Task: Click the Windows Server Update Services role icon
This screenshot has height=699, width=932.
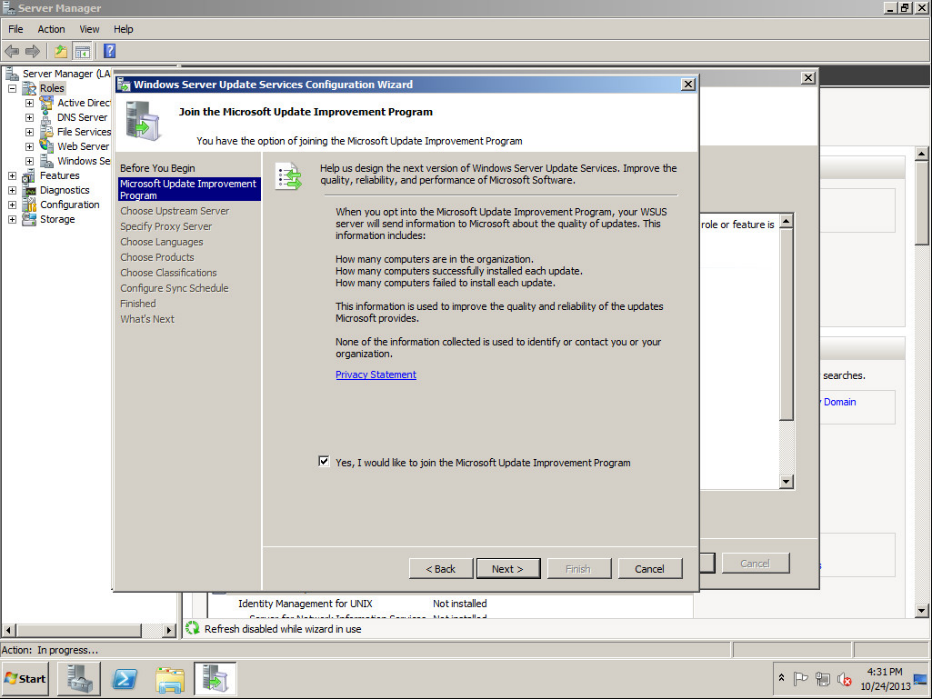Action: pyautogui.click(x=46, y=161)
